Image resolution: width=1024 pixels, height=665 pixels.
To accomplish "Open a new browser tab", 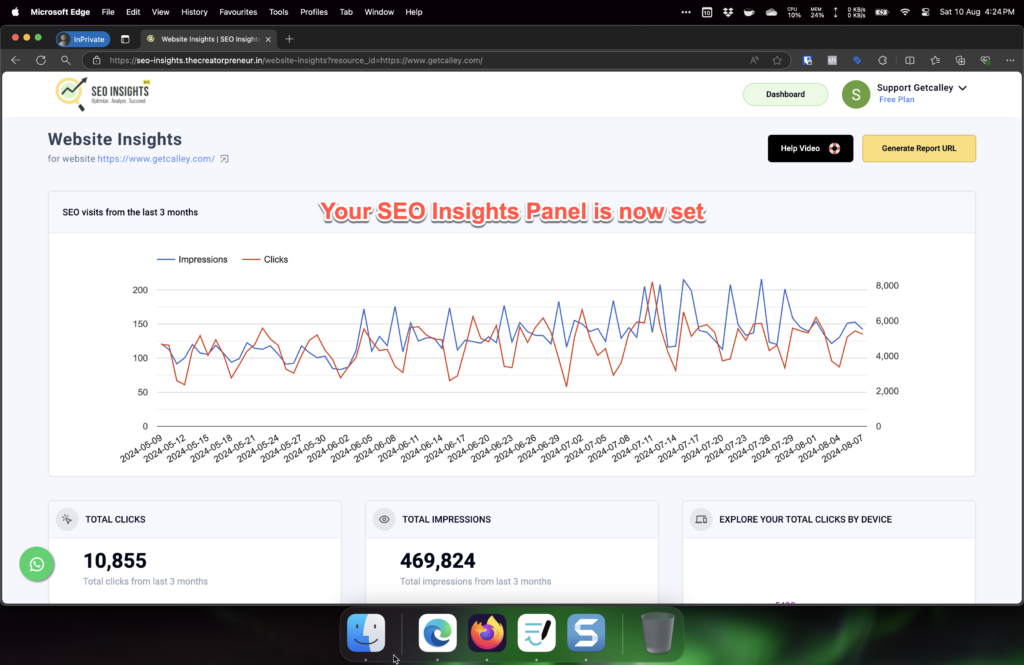I will [x=289, y=39].
